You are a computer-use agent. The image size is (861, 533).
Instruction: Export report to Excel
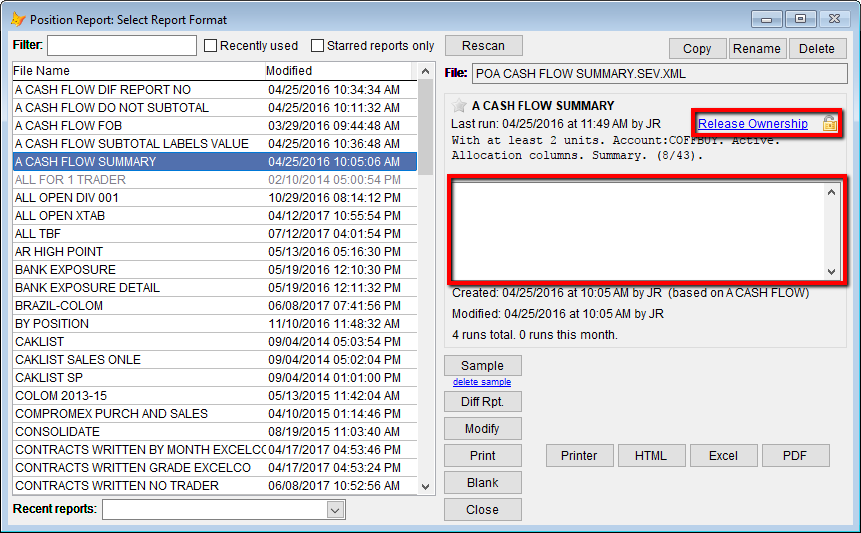723,456
